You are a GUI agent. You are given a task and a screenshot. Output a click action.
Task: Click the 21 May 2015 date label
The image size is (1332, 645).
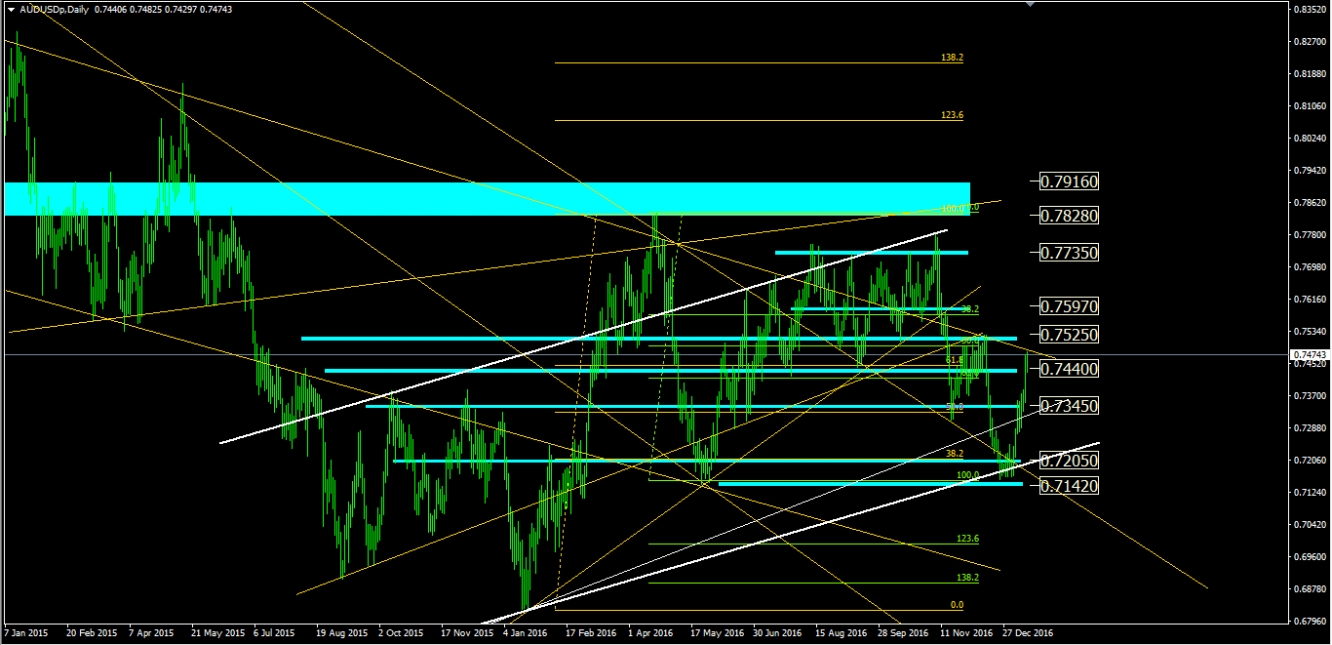217,633
